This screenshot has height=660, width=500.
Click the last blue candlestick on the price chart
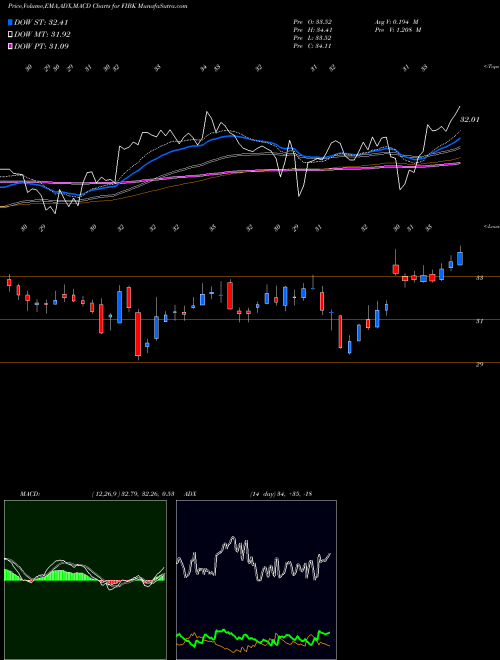click(460, 258)
